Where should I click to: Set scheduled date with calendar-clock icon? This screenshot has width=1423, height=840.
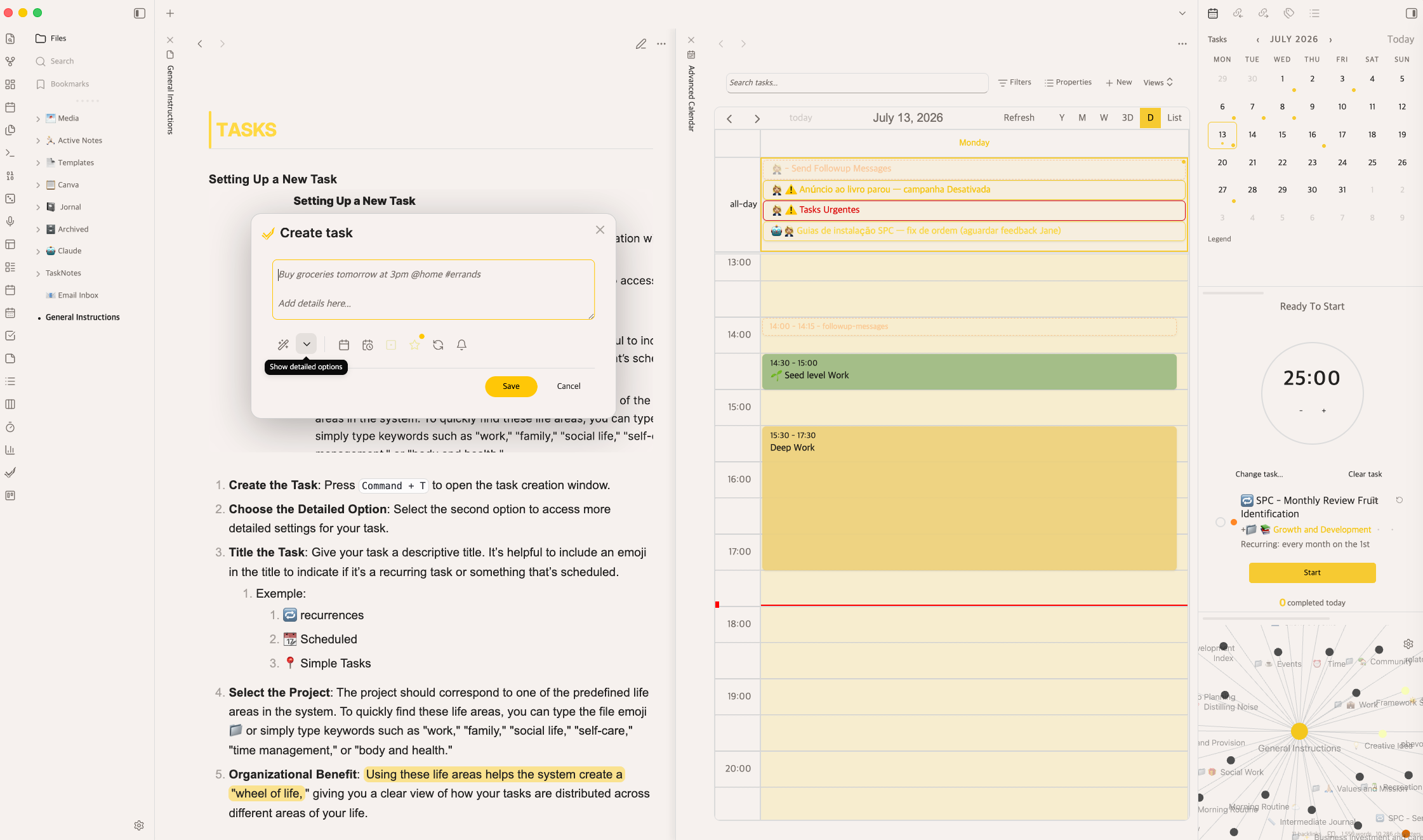367,345
